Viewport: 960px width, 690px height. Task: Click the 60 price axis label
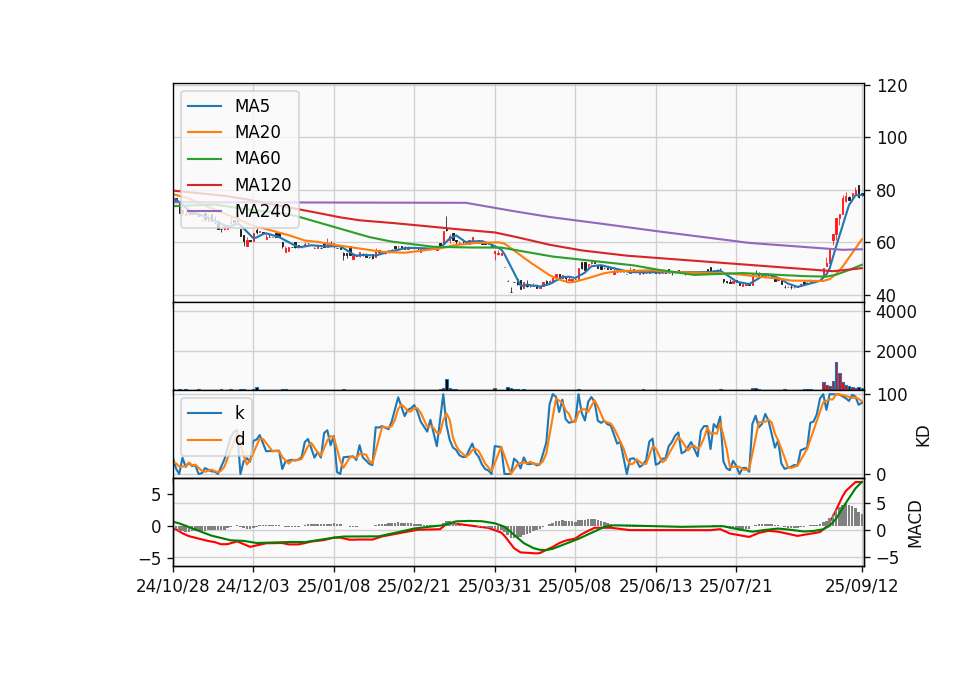(887, 243)
